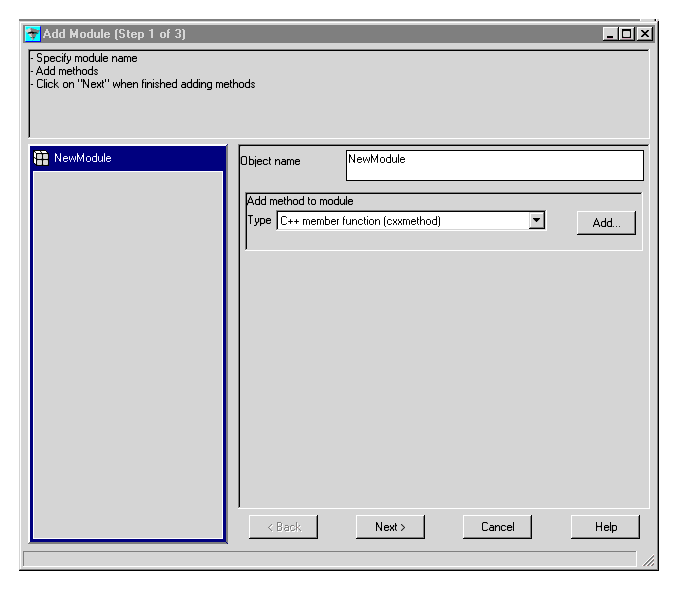This screenshot has width=690, height=600.
Task: Click the Add Module title bar text
Action: click(114, 34)
